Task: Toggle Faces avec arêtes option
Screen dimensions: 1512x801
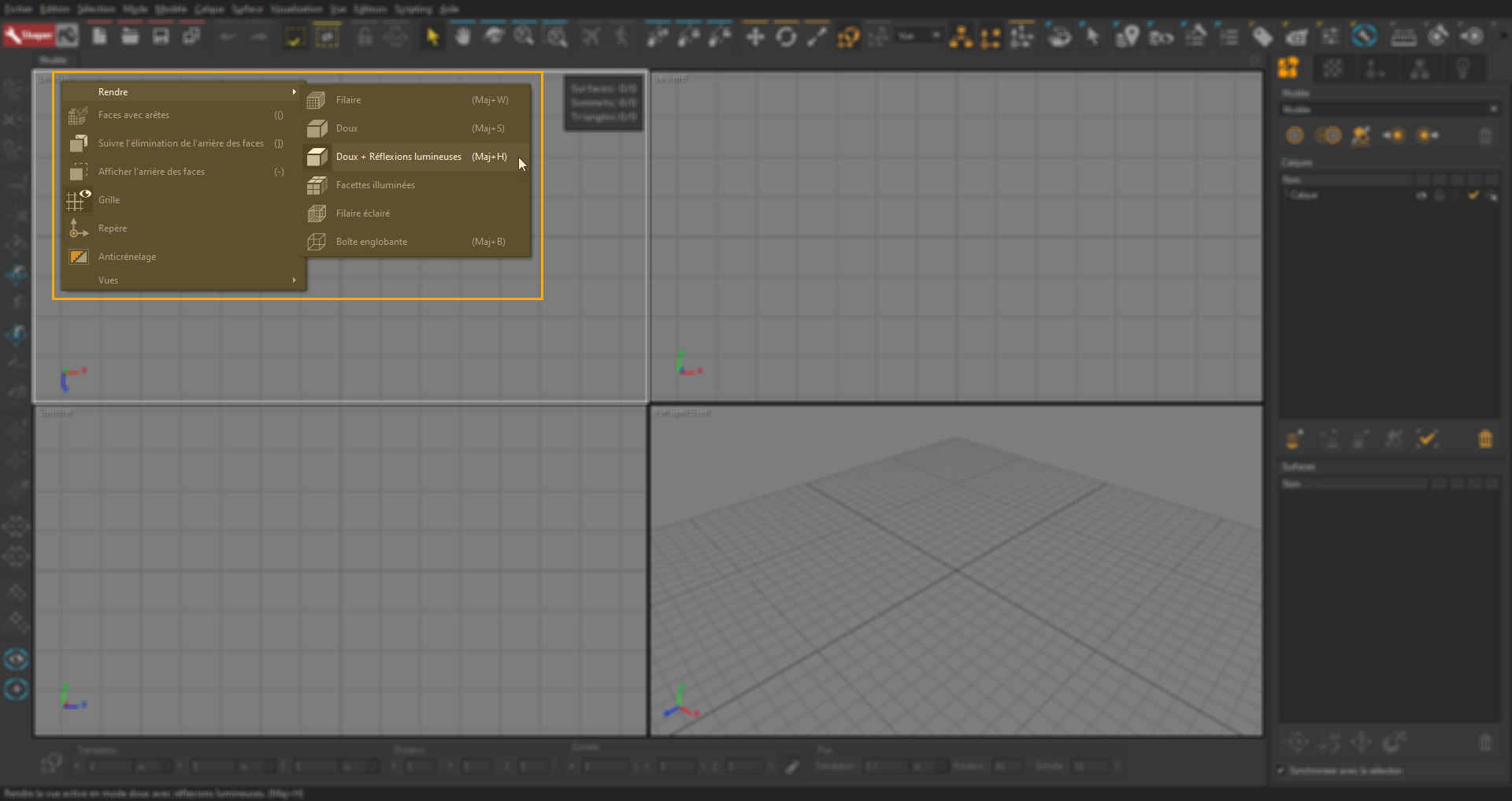Action: click(x=183, y=115)
